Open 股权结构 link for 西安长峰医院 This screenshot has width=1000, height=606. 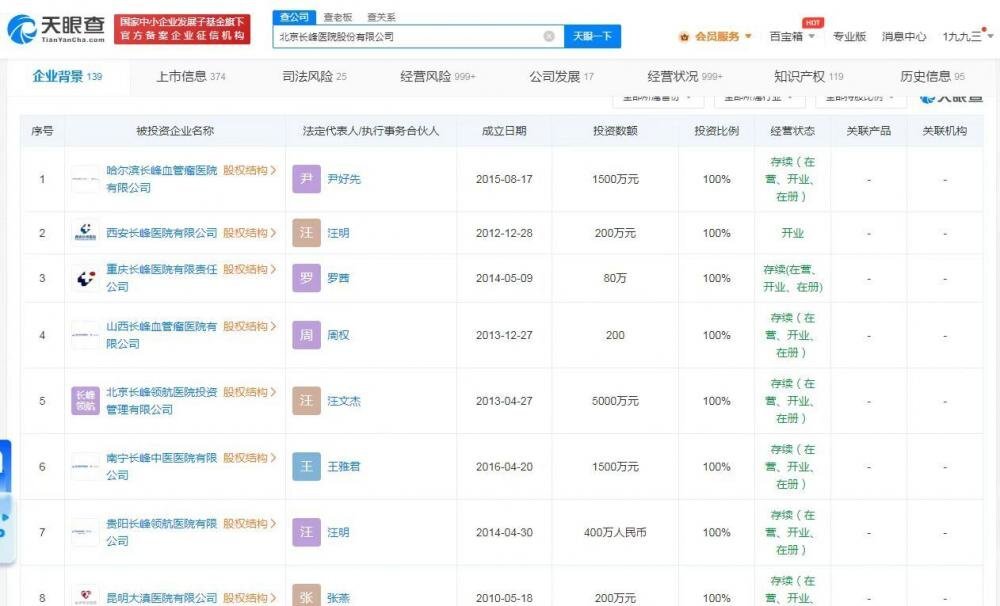tap(249, 233)
